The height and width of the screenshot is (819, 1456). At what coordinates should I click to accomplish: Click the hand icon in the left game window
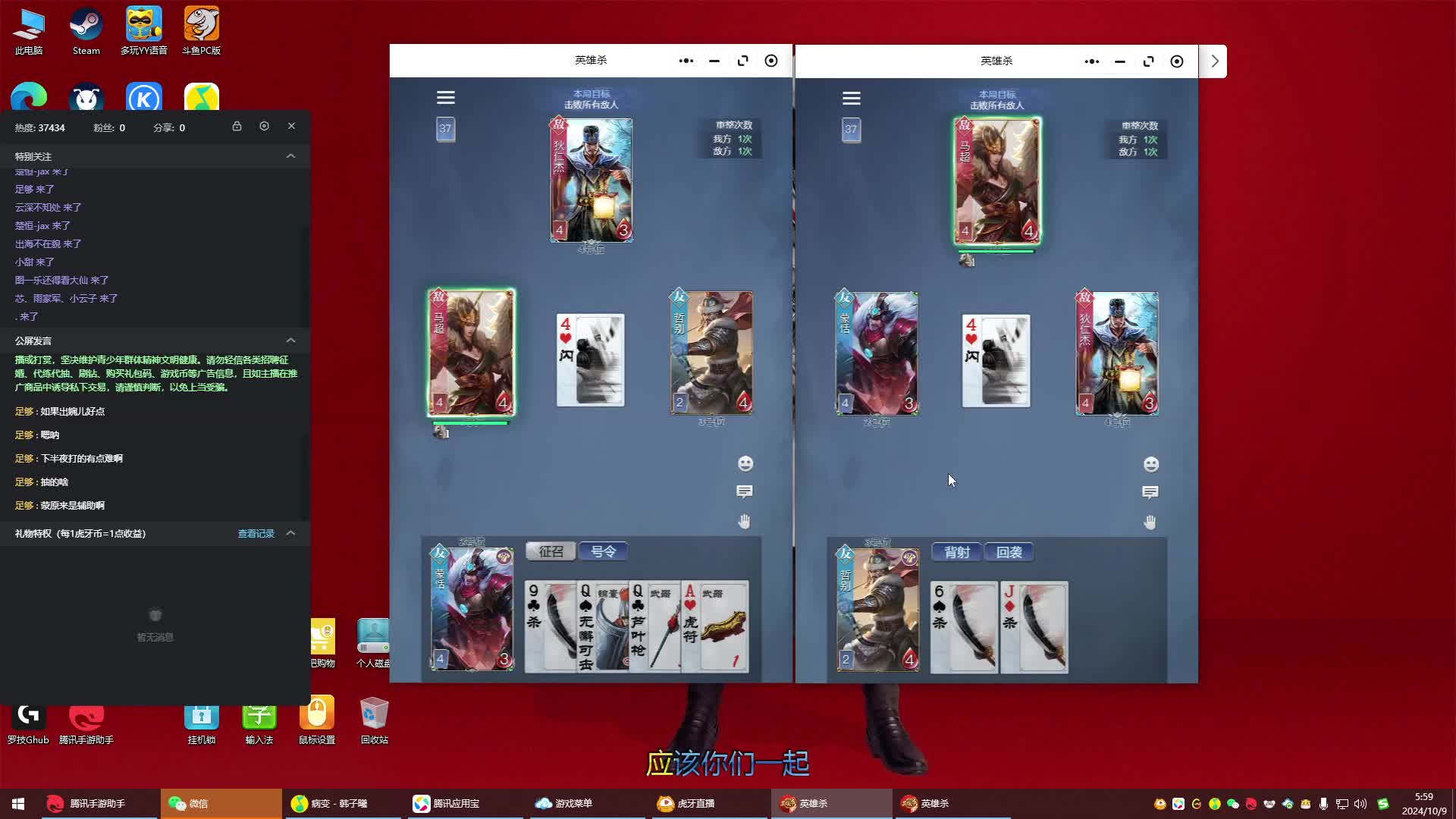(744, 521)
